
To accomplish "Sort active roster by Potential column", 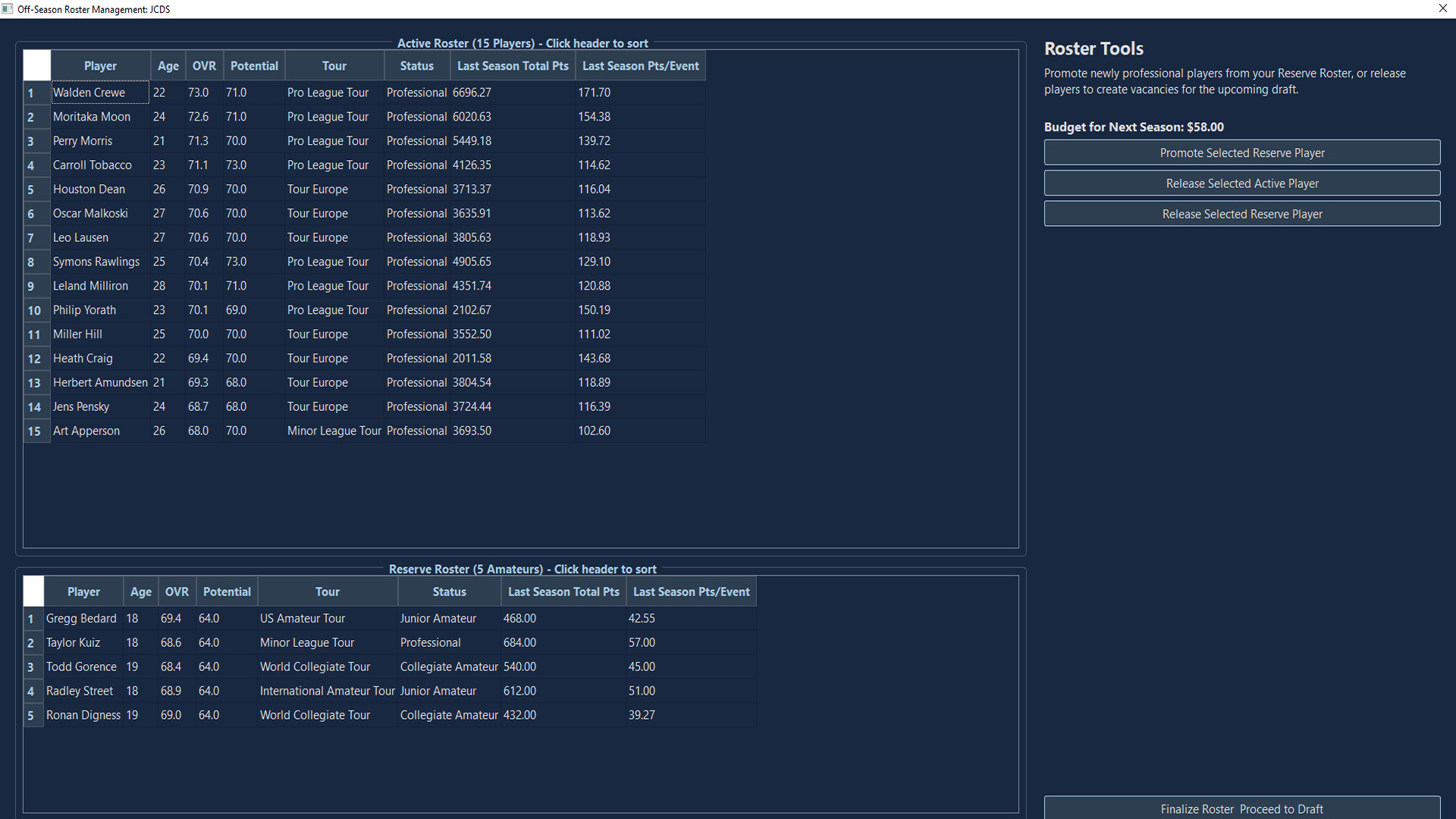I will click(254, 65).
